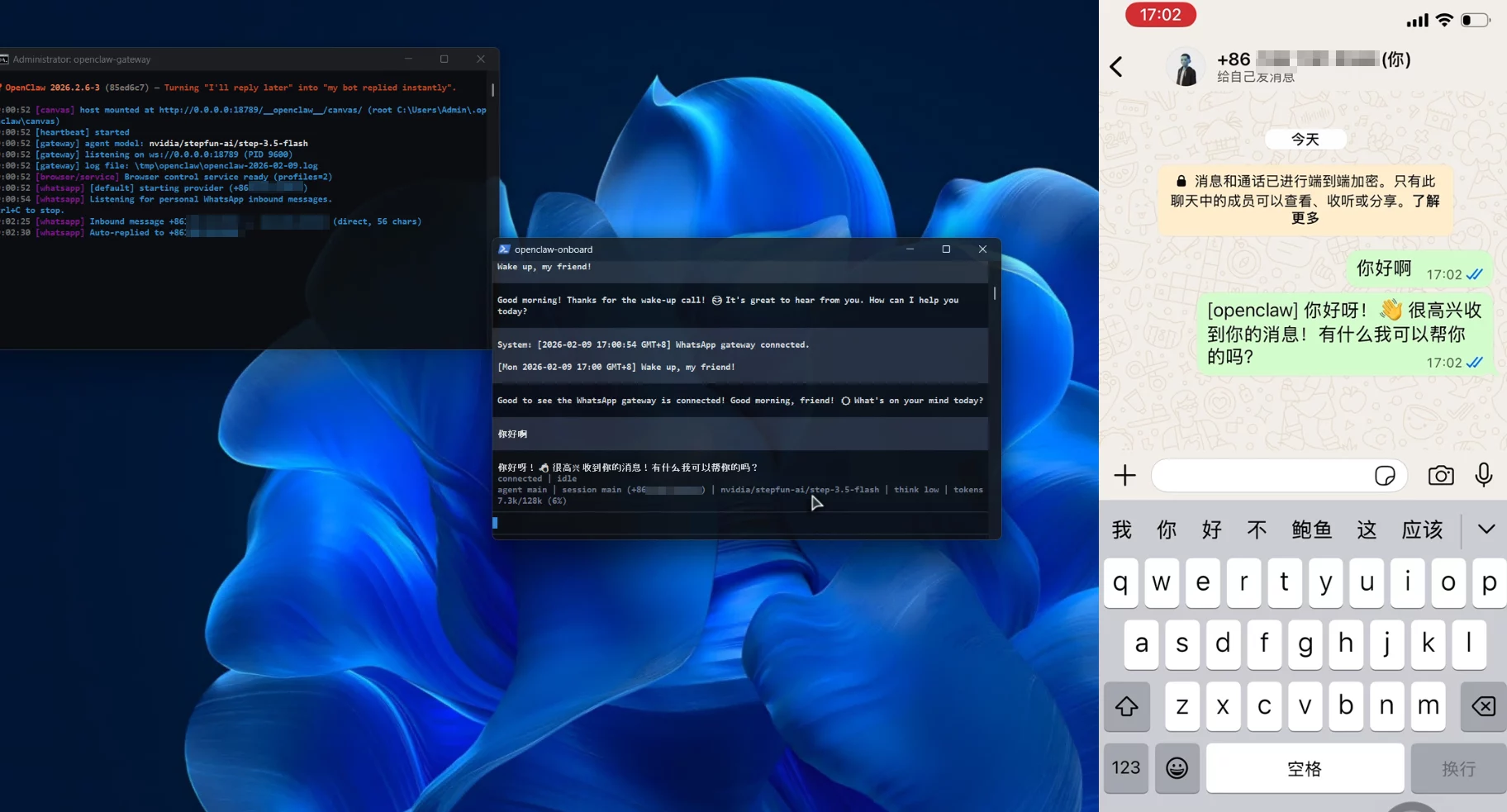Click the message text input field
The width and height of the screenshot is (1507, 812).
(x=1260, y=475)
